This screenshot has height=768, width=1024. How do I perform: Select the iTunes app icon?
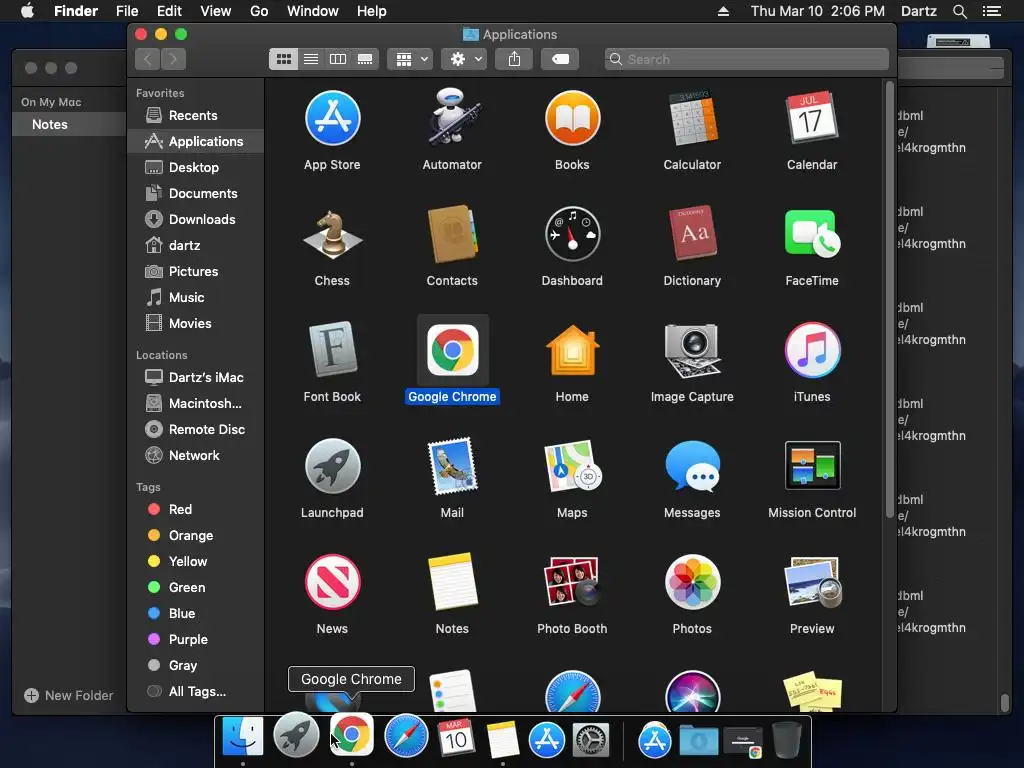pos(812,351)
